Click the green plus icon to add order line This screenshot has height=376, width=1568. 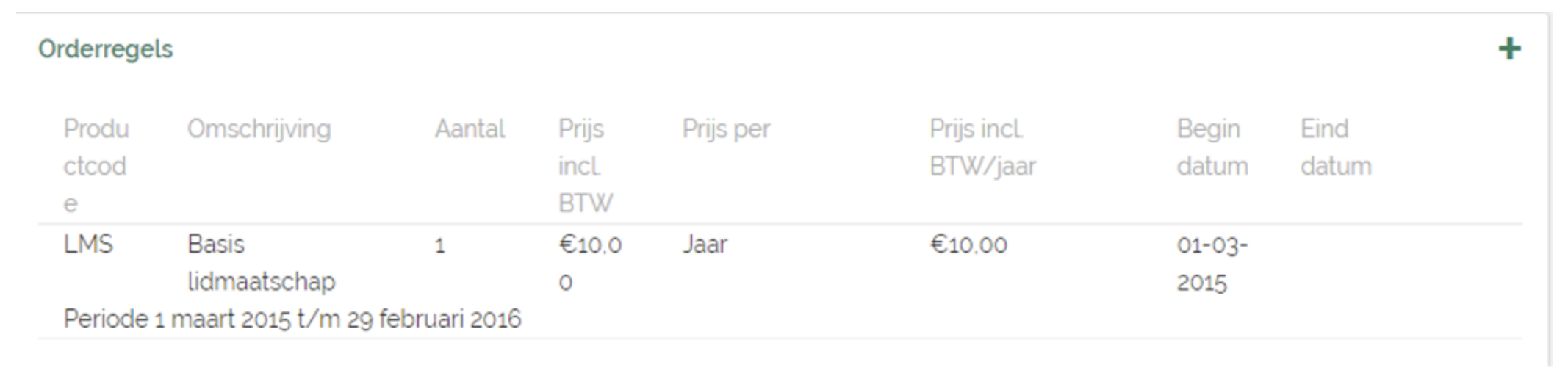pos(1509,49)
